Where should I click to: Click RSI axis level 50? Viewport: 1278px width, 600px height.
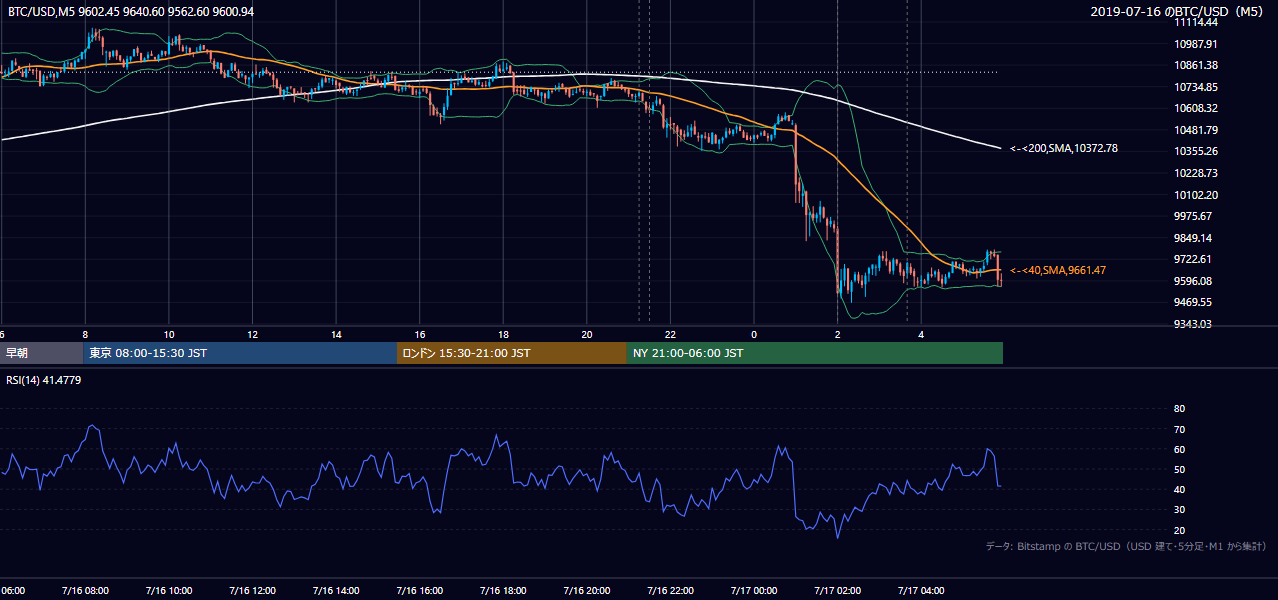pos(1180,469)
